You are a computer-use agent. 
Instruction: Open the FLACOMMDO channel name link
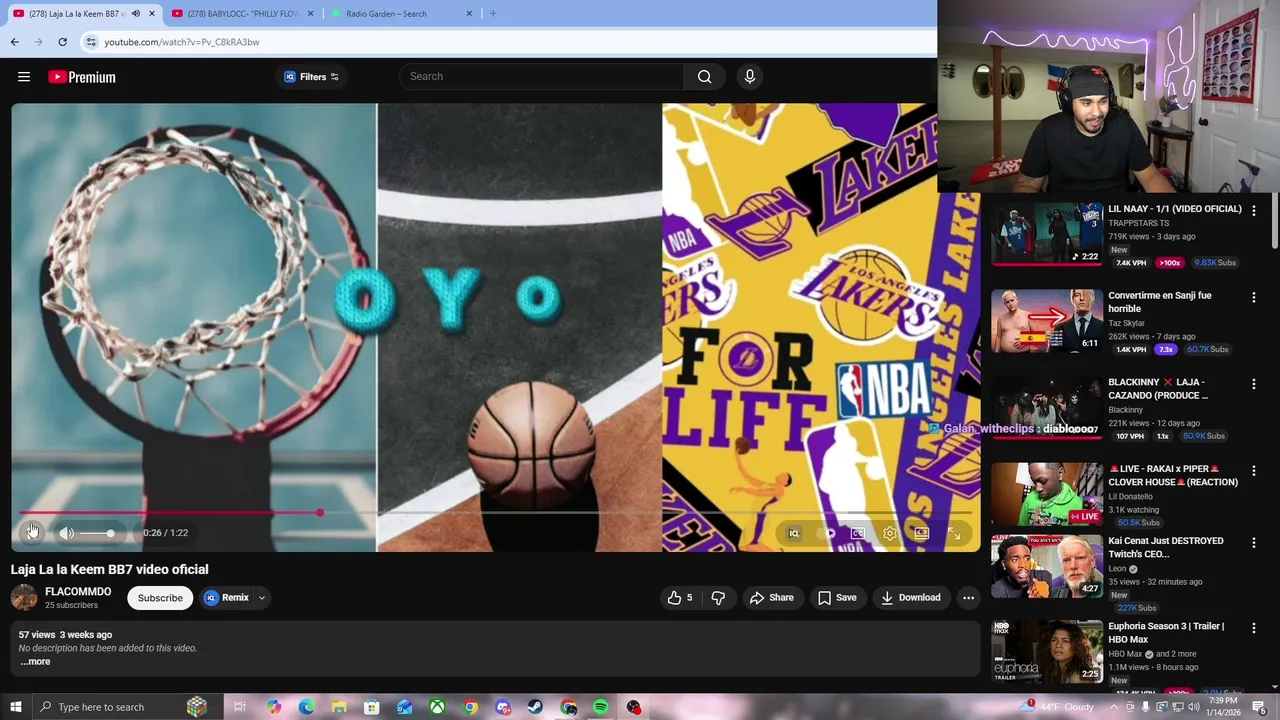78,591
